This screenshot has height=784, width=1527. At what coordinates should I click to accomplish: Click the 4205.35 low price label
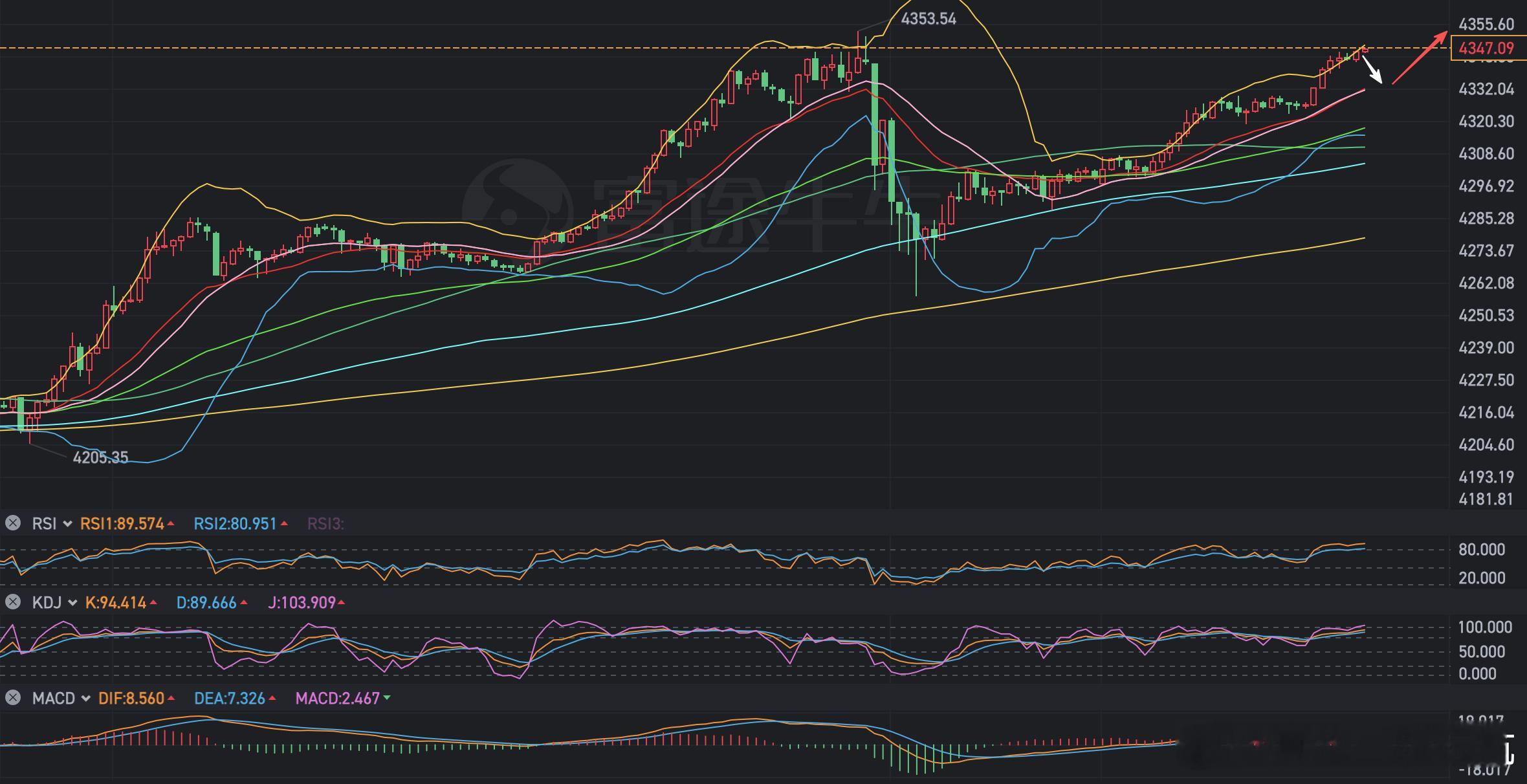click(x=100, y=457)
